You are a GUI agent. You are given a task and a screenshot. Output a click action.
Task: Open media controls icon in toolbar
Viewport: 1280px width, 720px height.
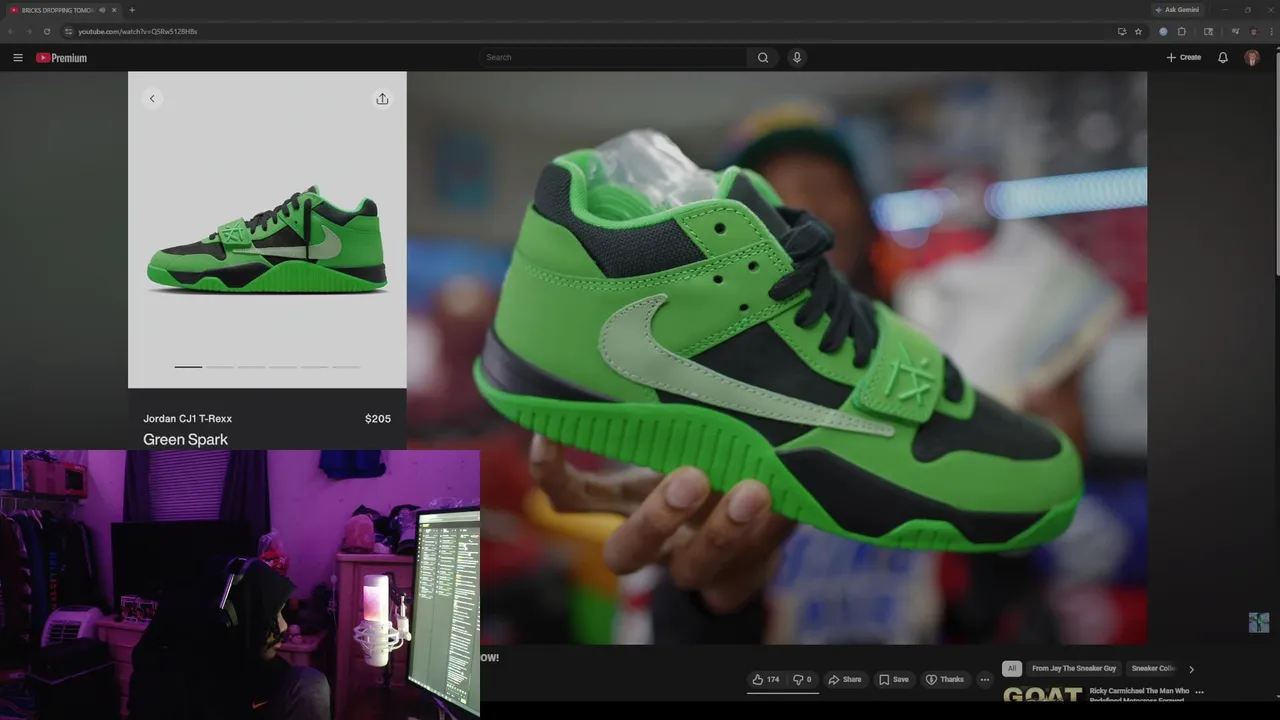pyautogui.click(x=1235, y=31)
